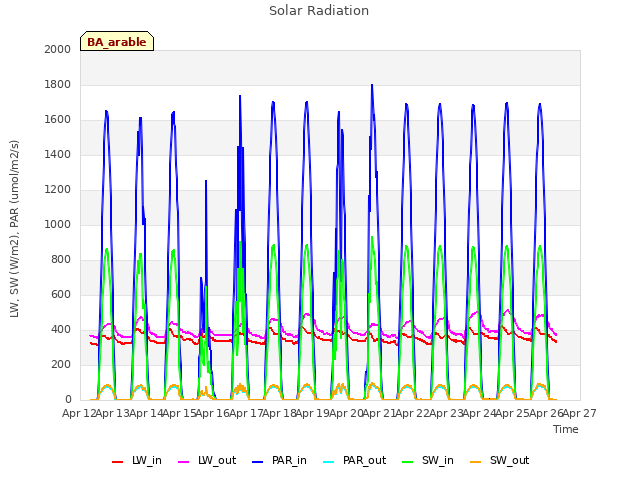Click the Apr 20 x-axis tick label
This screenshot has width=640, height=480.
point(346,413)
